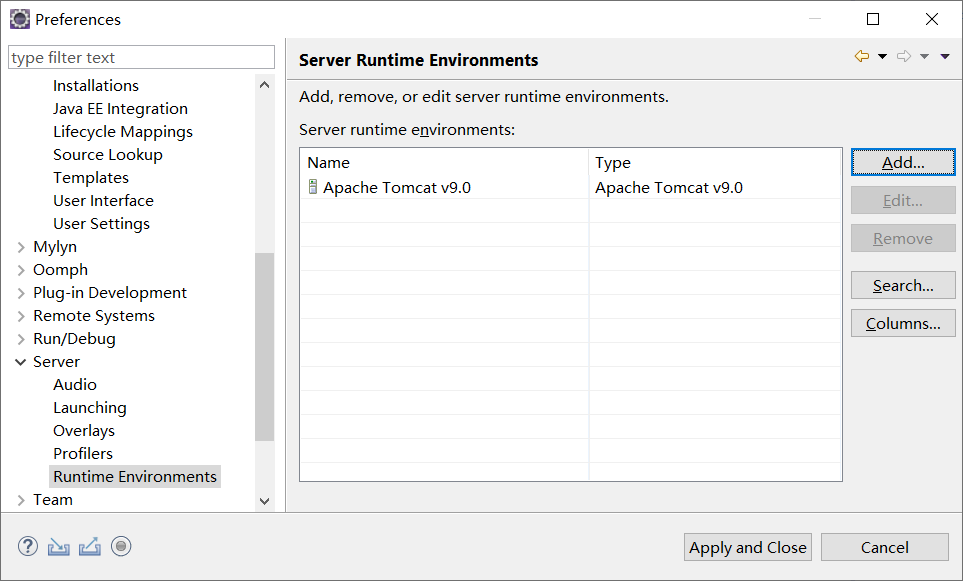Click the Preferences window title icon
The width and height of the screenshot is (963, 581).
point(19,19)
